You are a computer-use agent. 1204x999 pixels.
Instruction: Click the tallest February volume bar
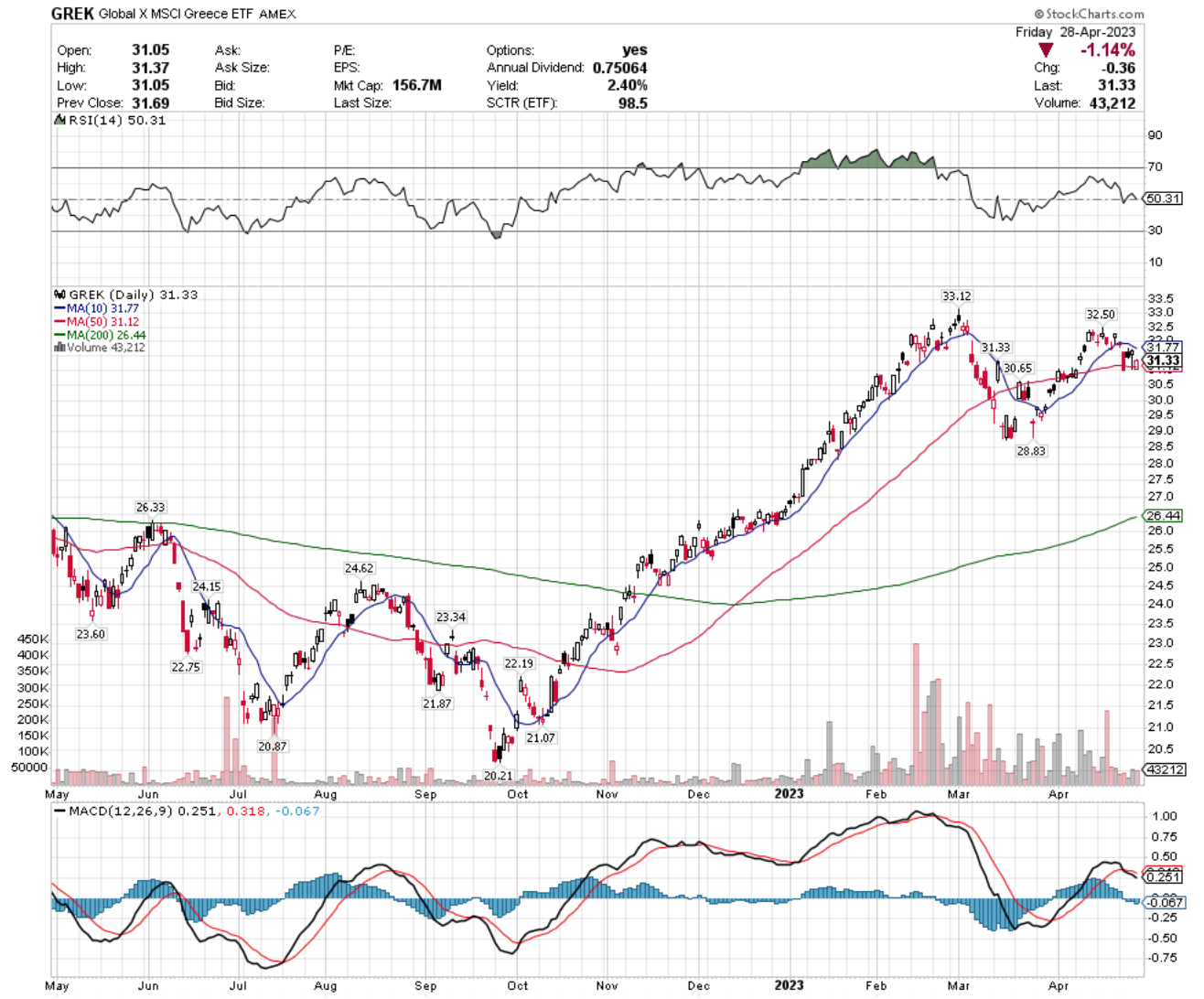[915, 714]
